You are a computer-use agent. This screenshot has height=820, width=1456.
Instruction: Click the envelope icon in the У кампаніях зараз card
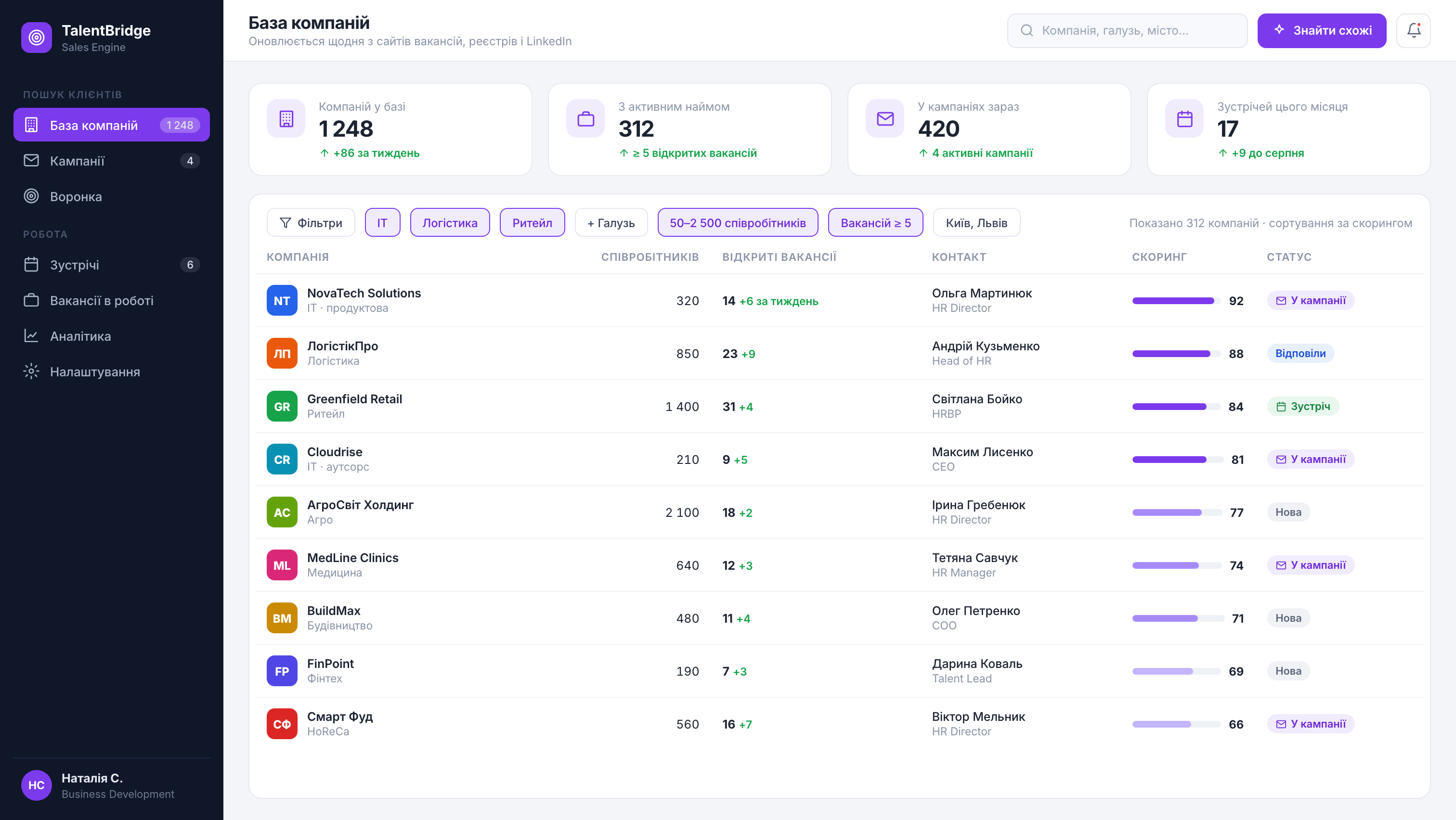click(885, 118)
